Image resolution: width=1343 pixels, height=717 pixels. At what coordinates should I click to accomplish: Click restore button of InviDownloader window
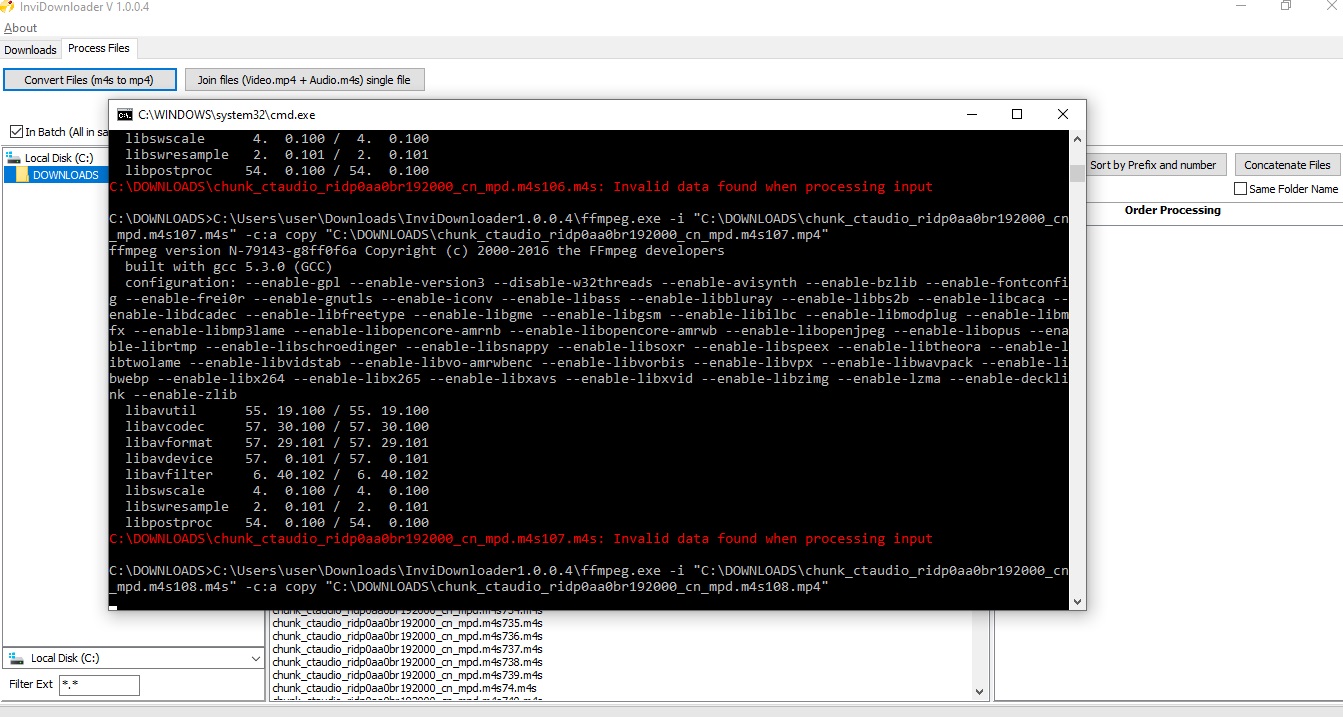(1286, 6)
